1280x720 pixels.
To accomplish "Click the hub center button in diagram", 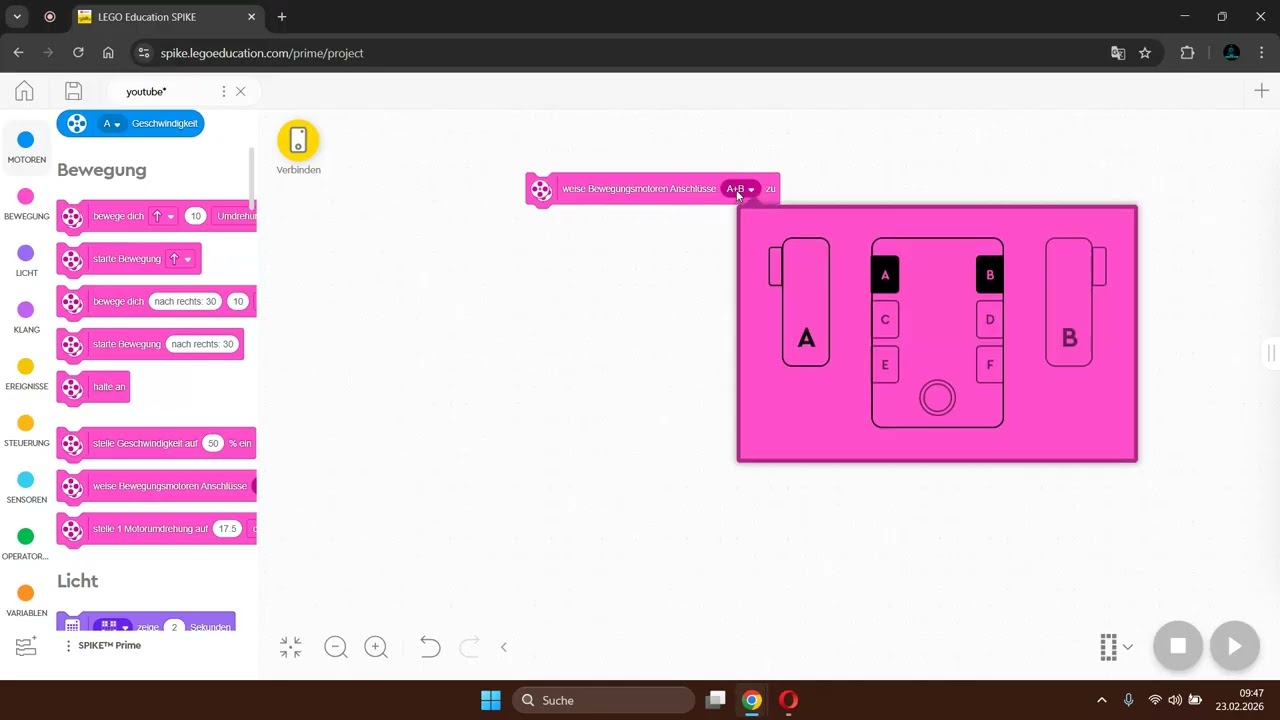I will (x=937, y=398).
